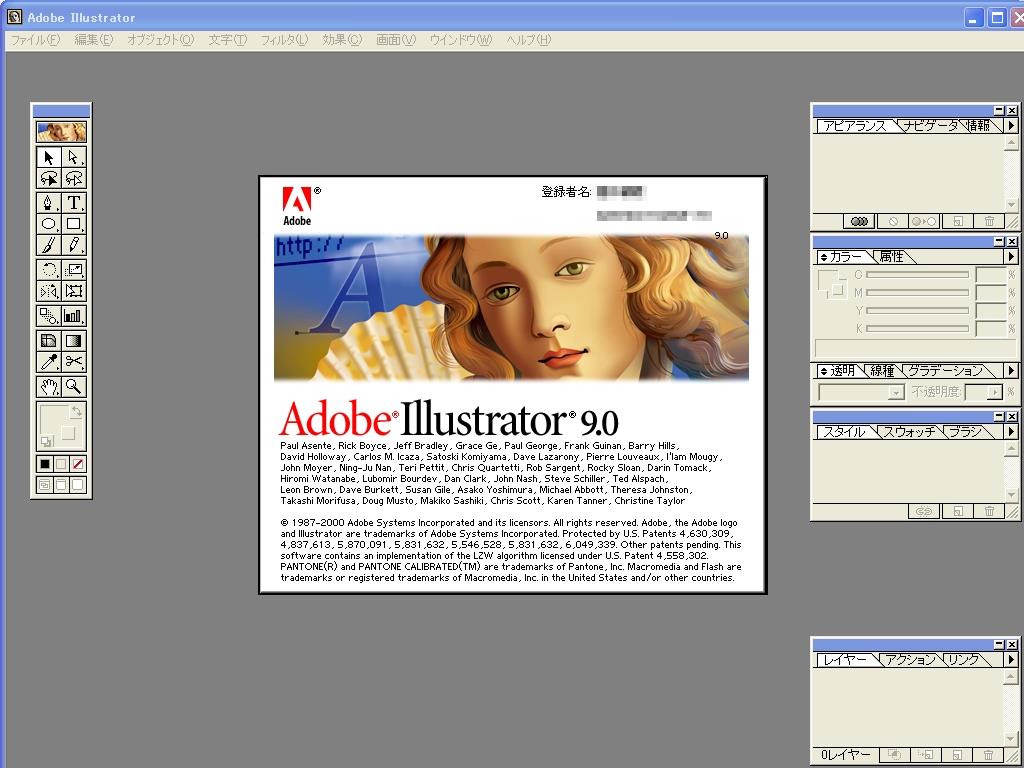Screen dimensions: 1024x768
Task: Open ウインドウ(W) menu
Action: click(460, 40)
